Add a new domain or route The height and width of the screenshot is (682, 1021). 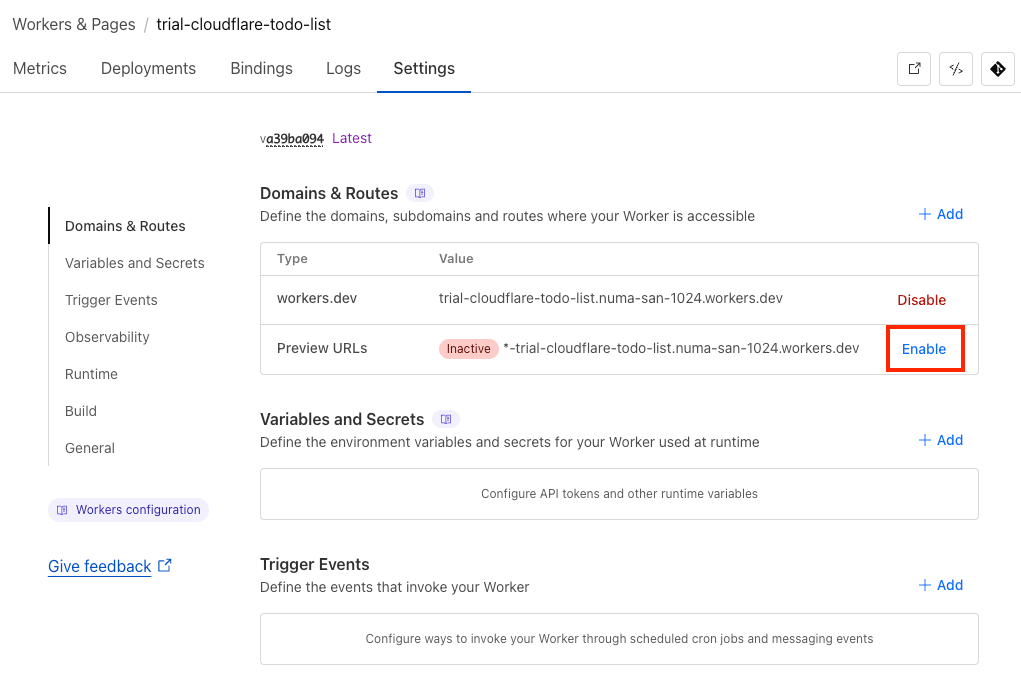pos(941,214)
